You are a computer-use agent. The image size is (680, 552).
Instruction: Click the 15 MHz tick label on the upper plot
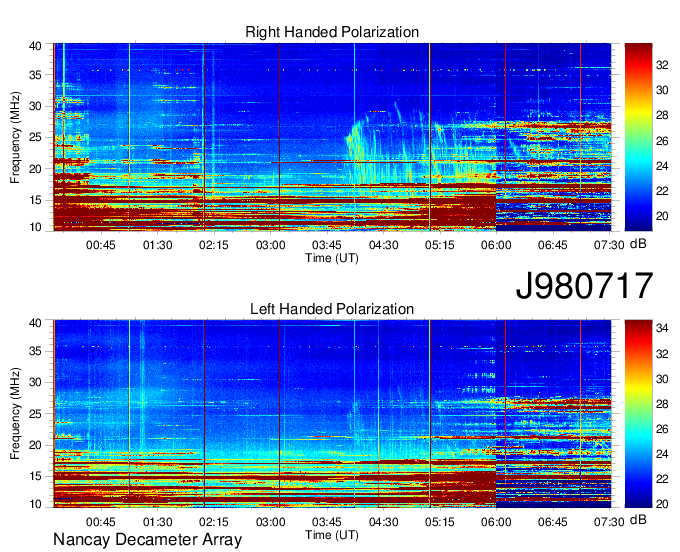click(x=35, y=200)
